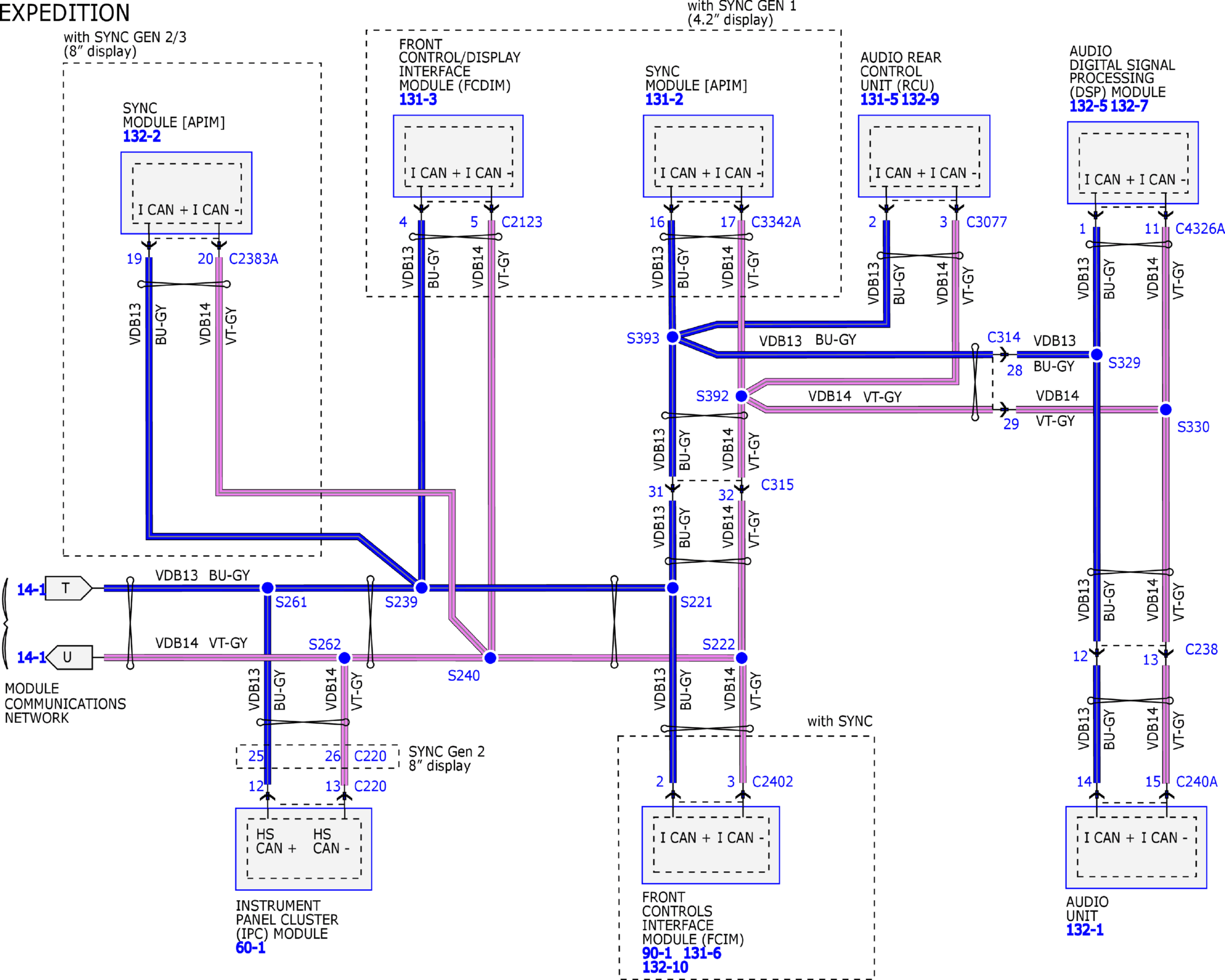Image resolution: width=1225 pixels, height=980 pixels.
Task: Select the S239 splice node
Action: [421, 587]
